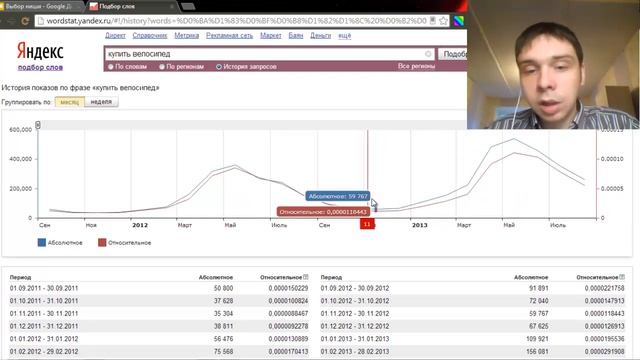Open the 'Директ' link
The height and width of the screenshot is (360, 640).
coord(115,36)
